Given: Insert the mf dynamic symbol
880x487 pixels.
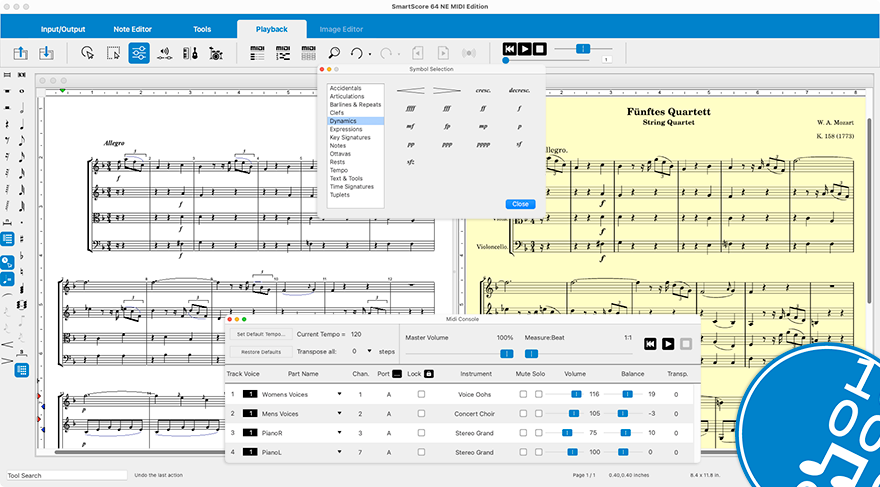Looking at the screenshot, I should coord(410,126).
